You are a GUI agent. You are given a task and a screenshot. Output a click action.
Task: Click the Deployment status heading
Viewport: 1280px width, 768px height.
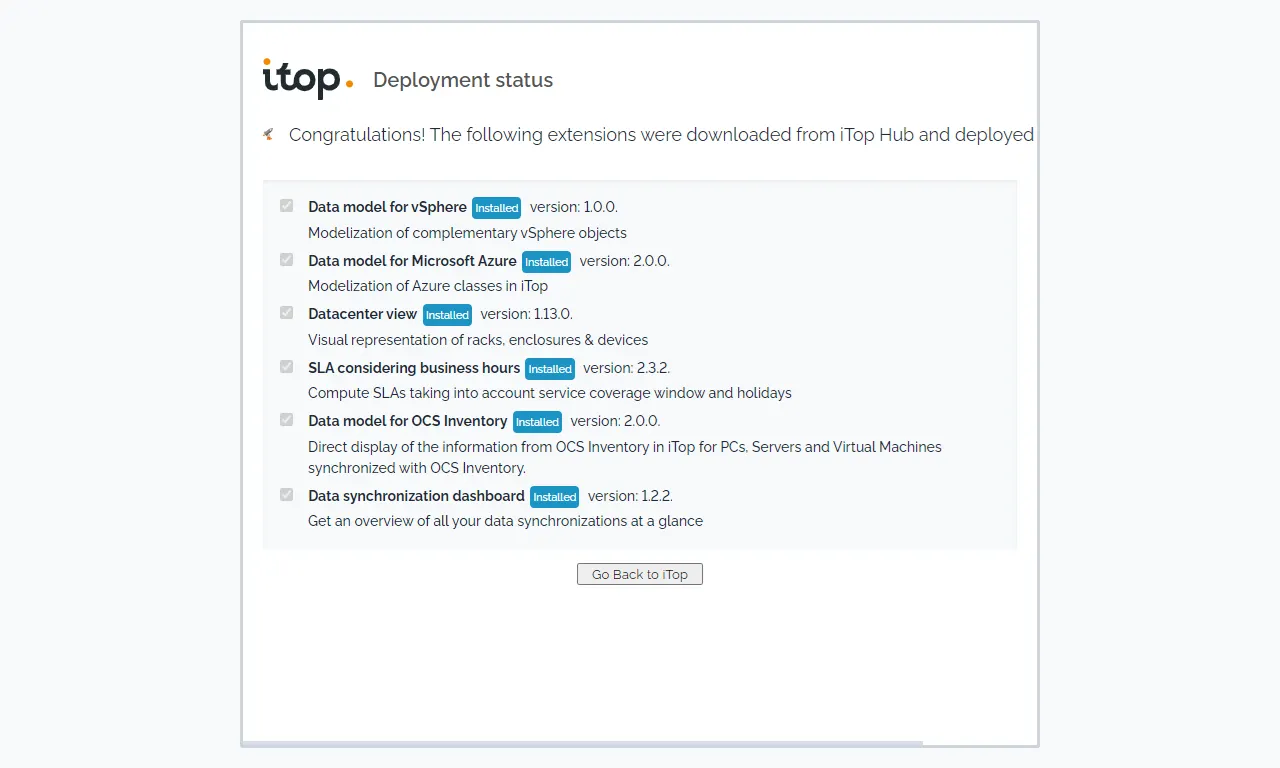463,80
